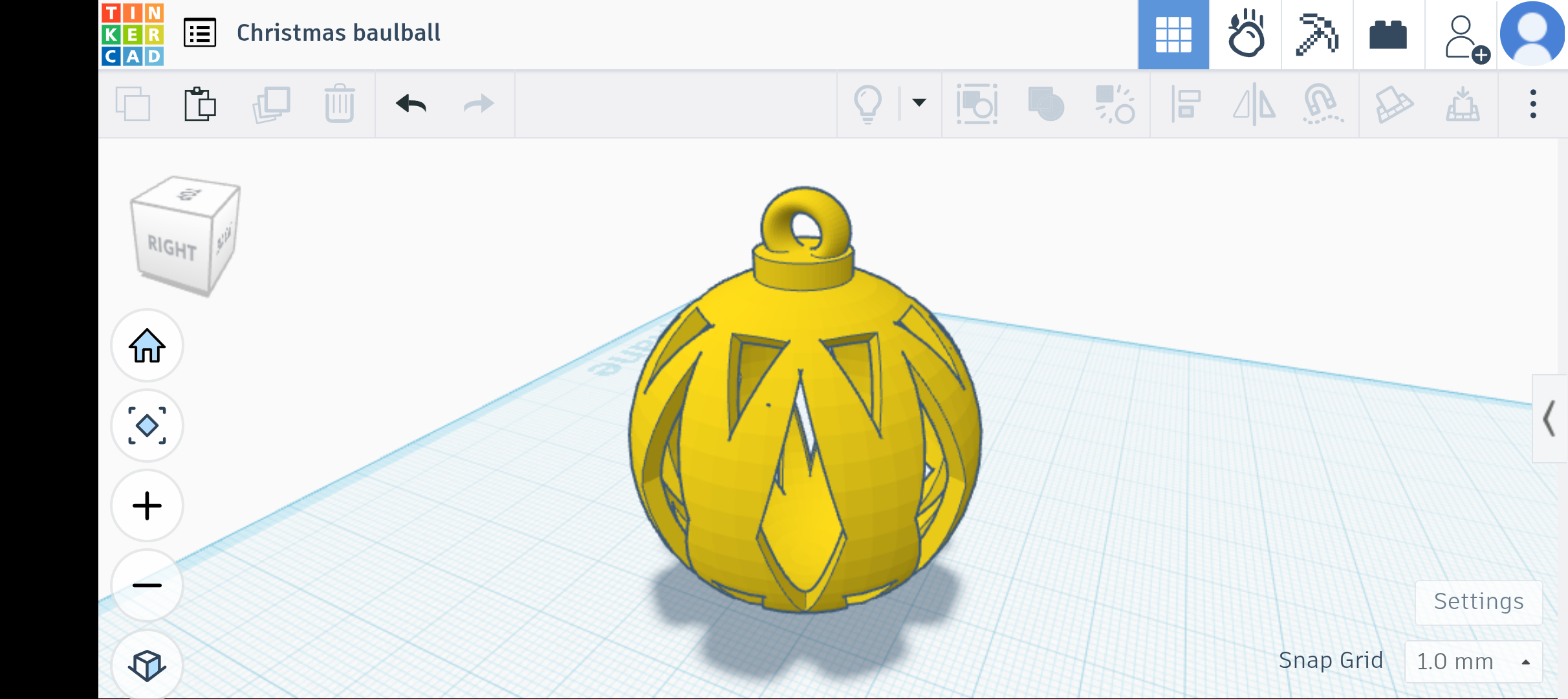Click the Align tool icon
This screenshot has width=1568, height=699.
coord(1185,104)
